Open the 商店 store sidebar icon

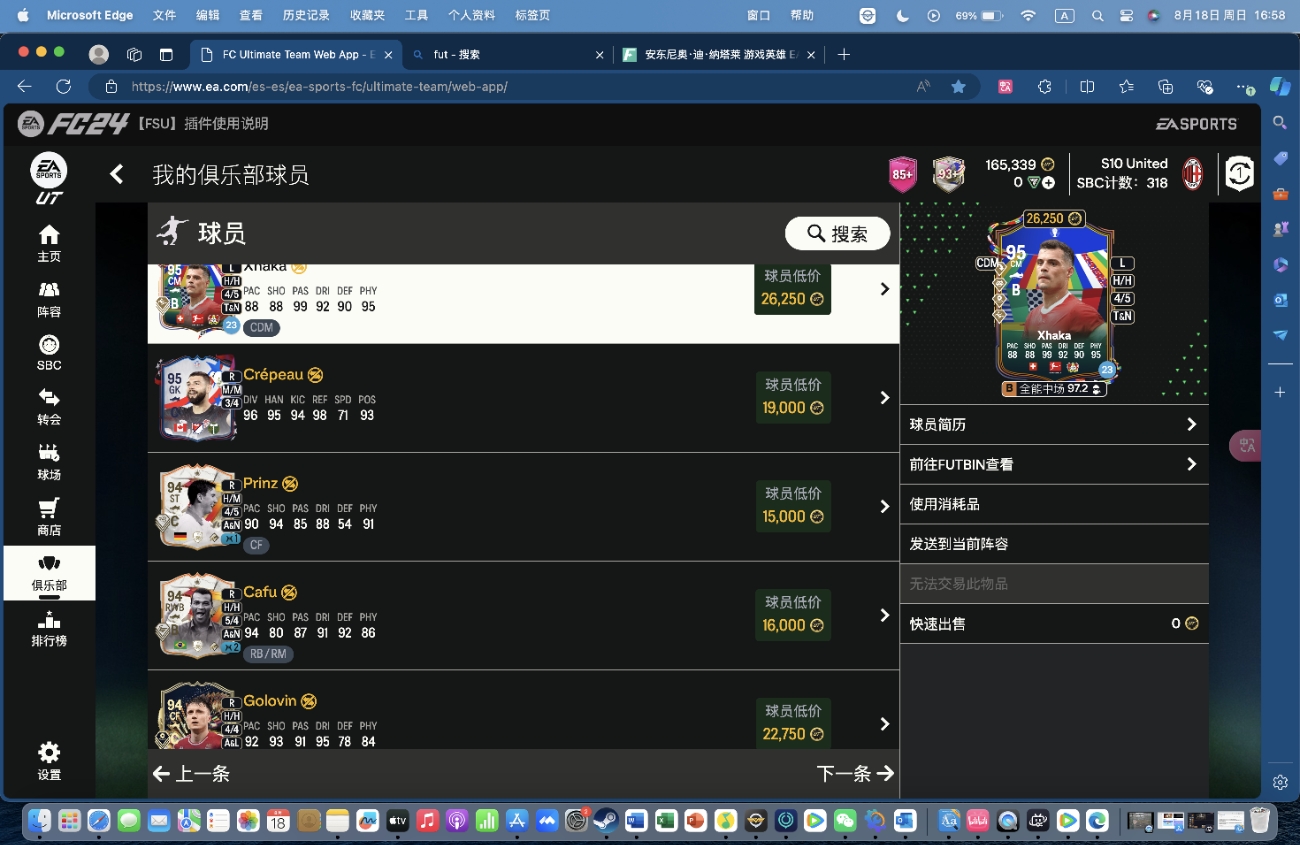[49, 517]
